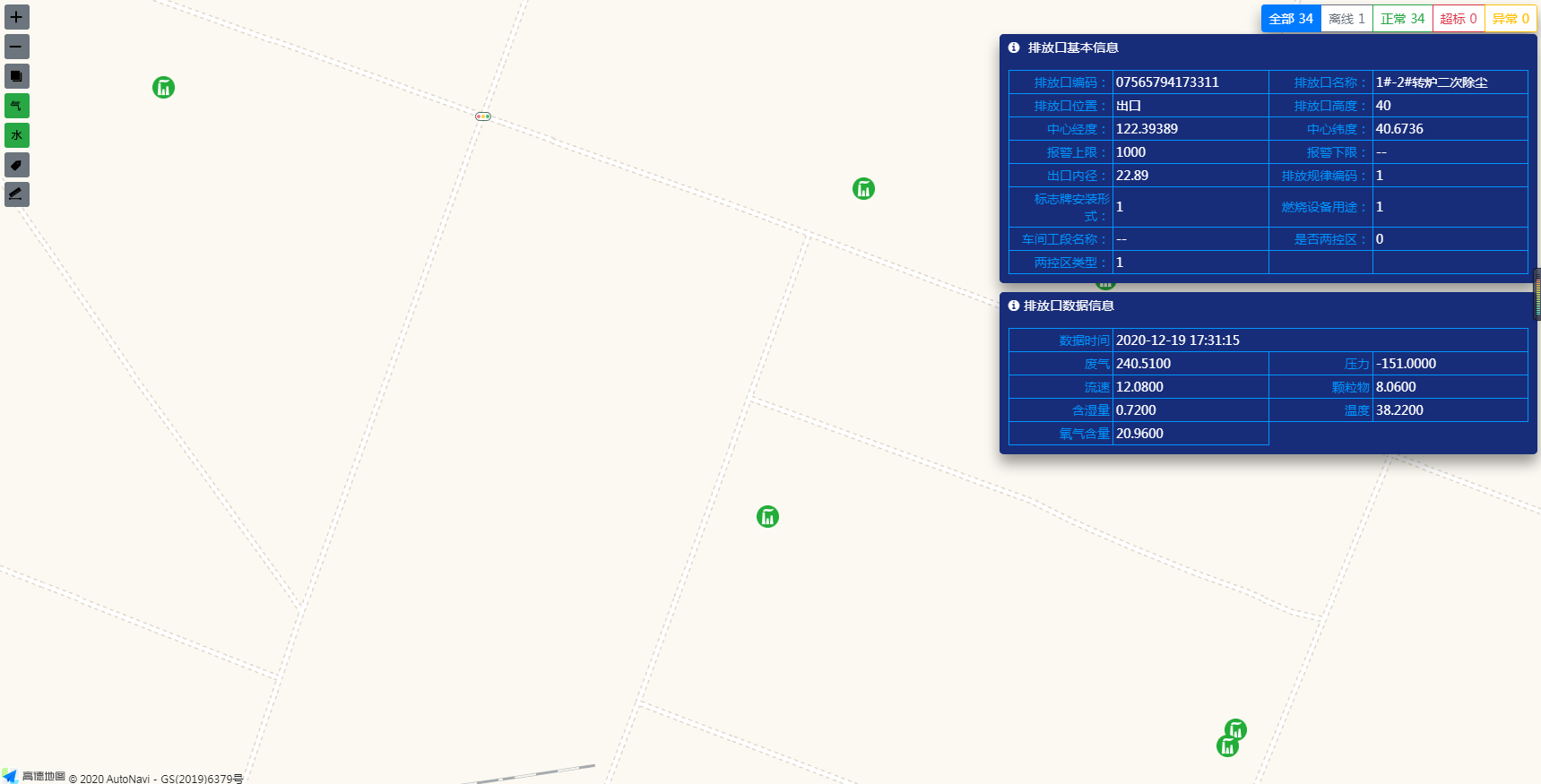This screenshot has height=784, width=1541.
Task: Show over-limit outlets via 超标 0
Action: pos(1458,19)
